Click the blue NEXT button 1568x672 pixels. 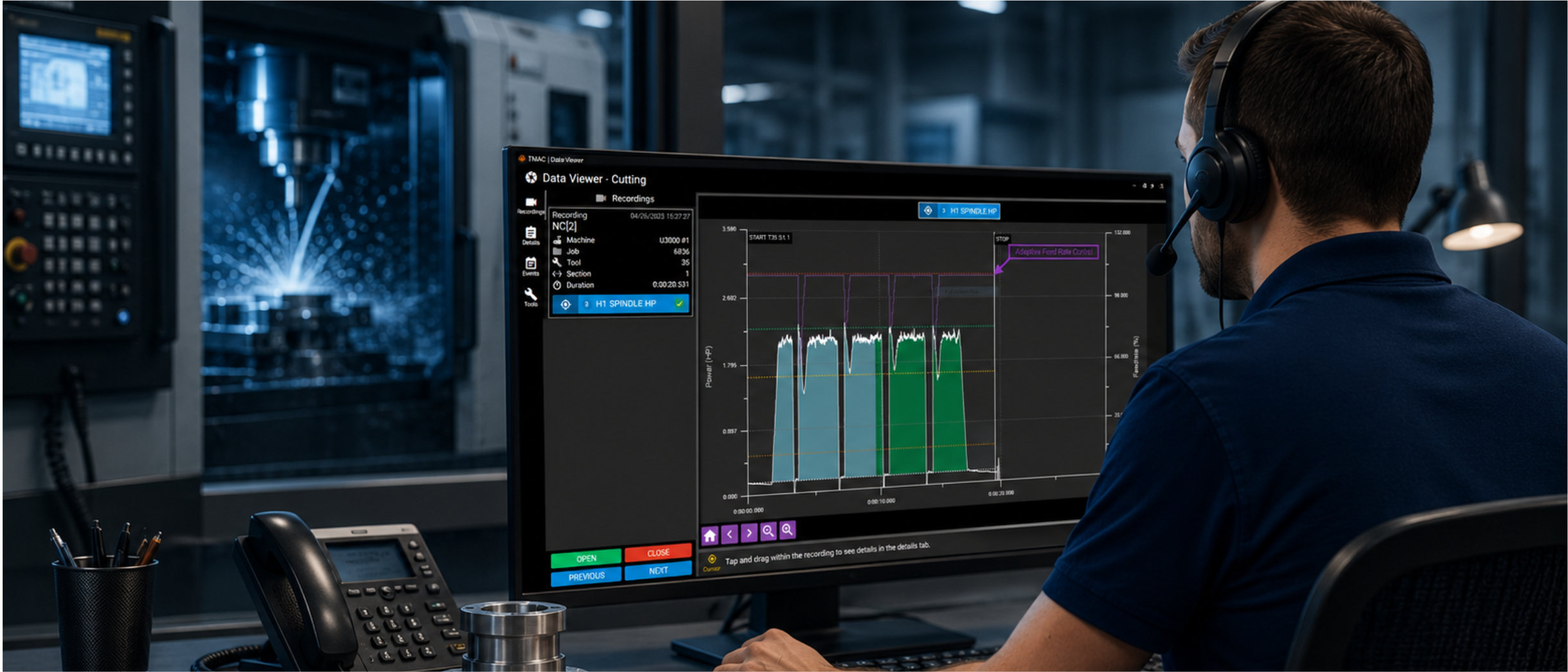[658, 570]
